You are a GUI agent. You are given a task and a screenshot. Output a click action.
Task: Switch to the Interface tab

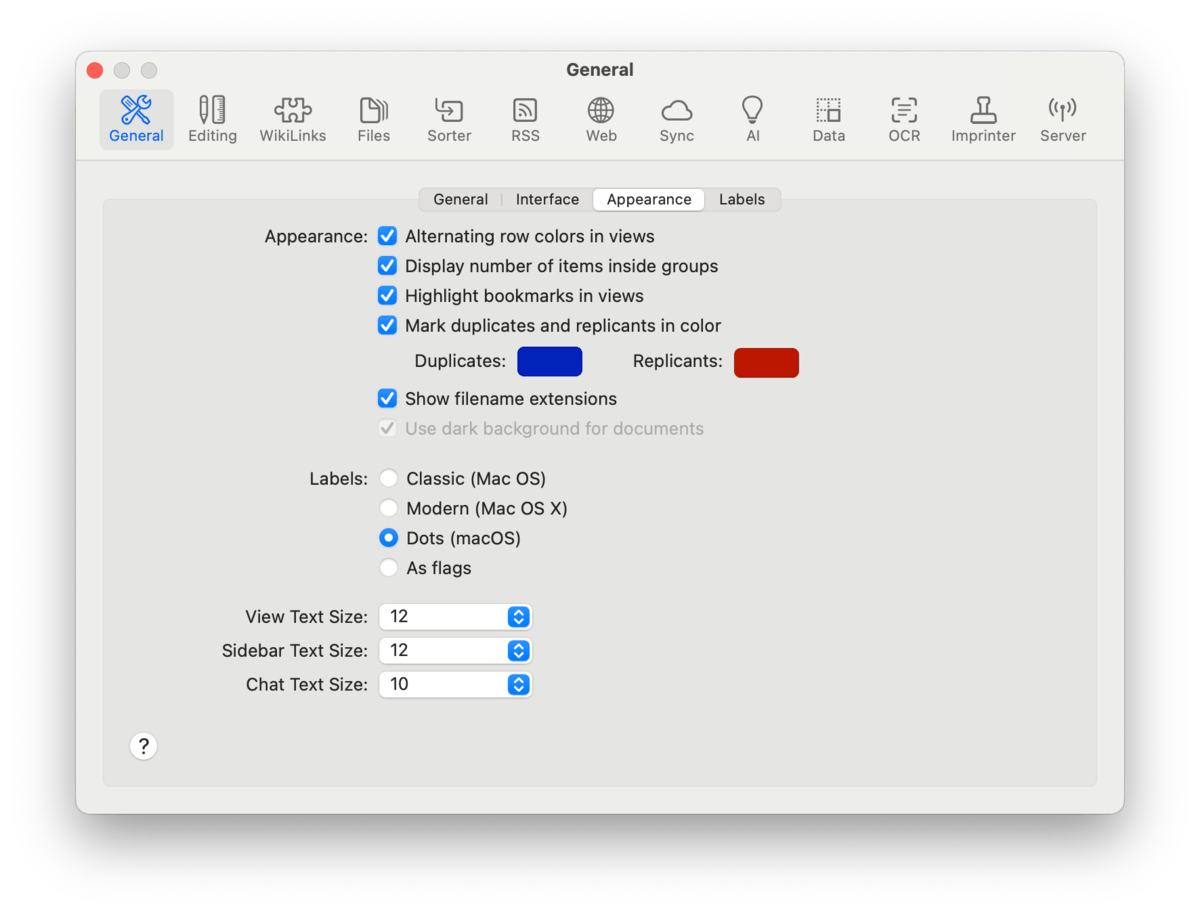click(x=547, y=200)
